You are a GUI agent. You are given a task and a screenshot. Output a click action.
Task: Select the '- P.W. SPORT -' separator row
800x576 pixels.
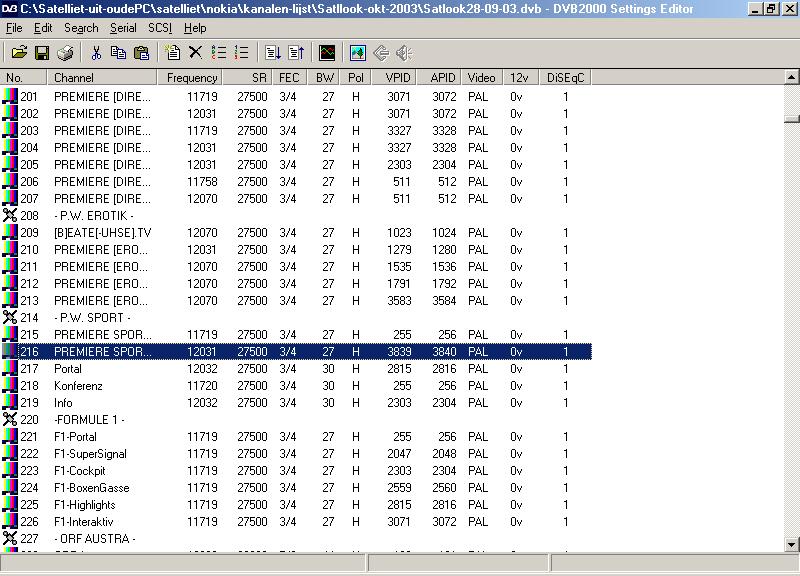pos(296,317)
